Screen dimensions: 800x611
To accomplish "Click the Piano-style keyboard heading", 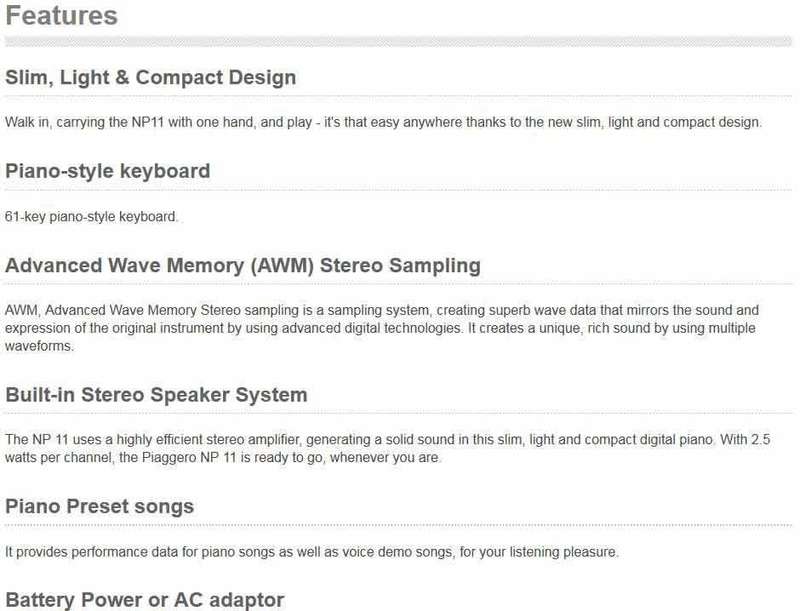I will click(x=108, y=171).
